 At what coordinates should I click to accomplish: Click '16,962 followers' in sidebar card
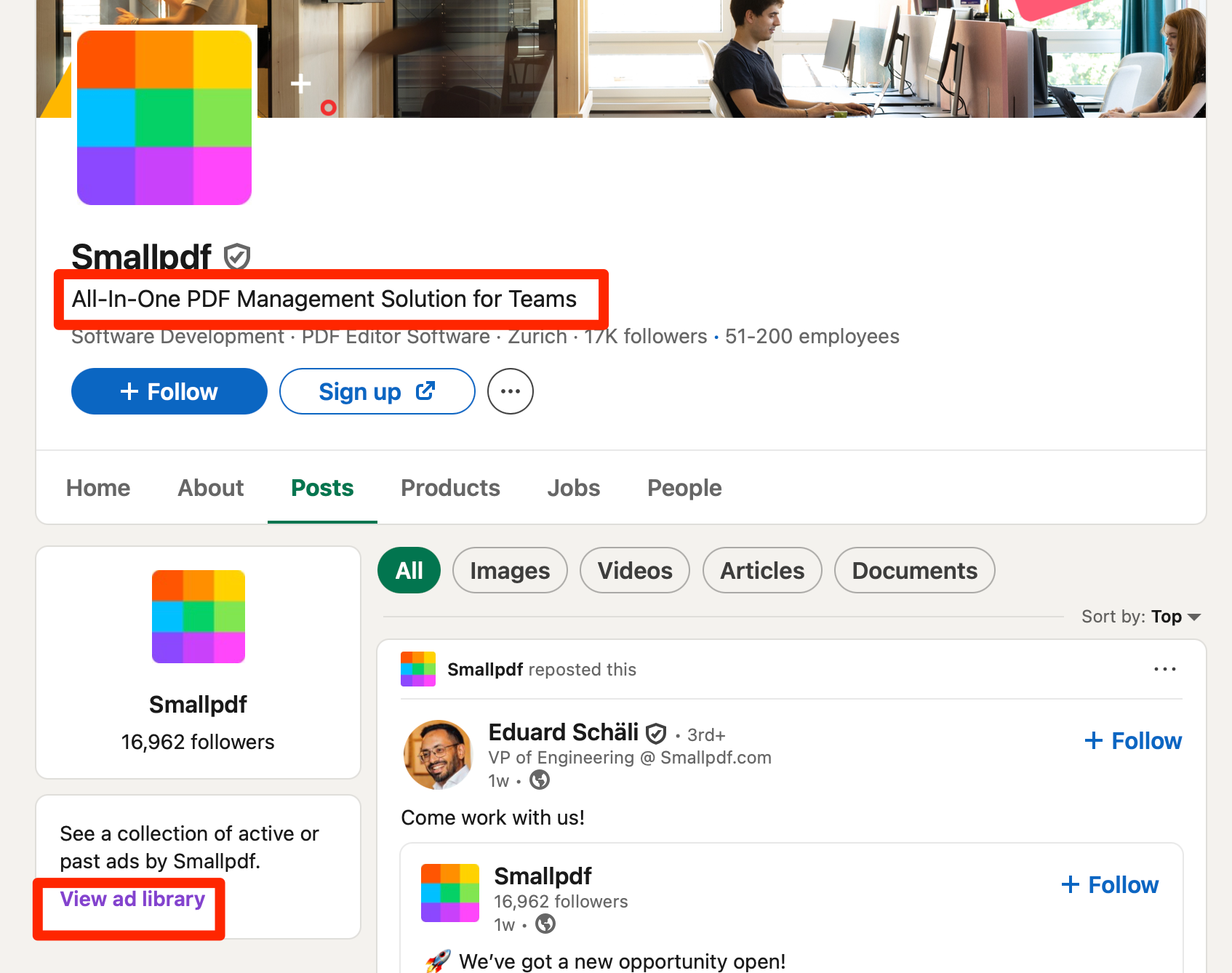click(x=198, y=742)
